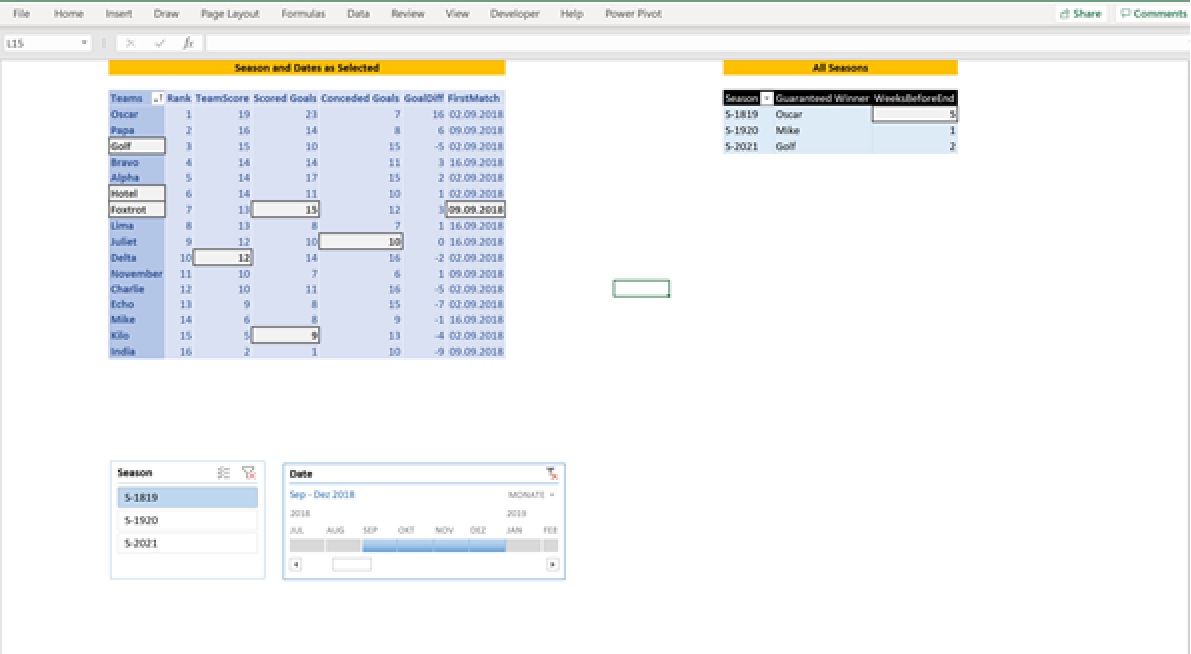Screen dimensions: 1191x654
Task: Select the November team cell
Action: point(137,273)
